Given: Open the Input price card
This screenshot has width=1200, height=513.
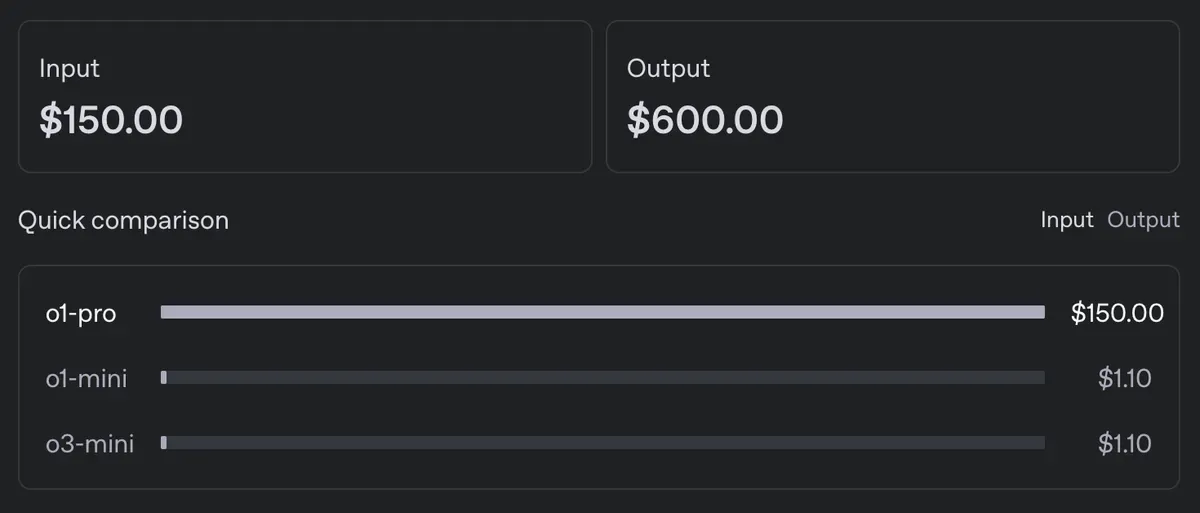Looking at the screenshot, I should (305, 96).
